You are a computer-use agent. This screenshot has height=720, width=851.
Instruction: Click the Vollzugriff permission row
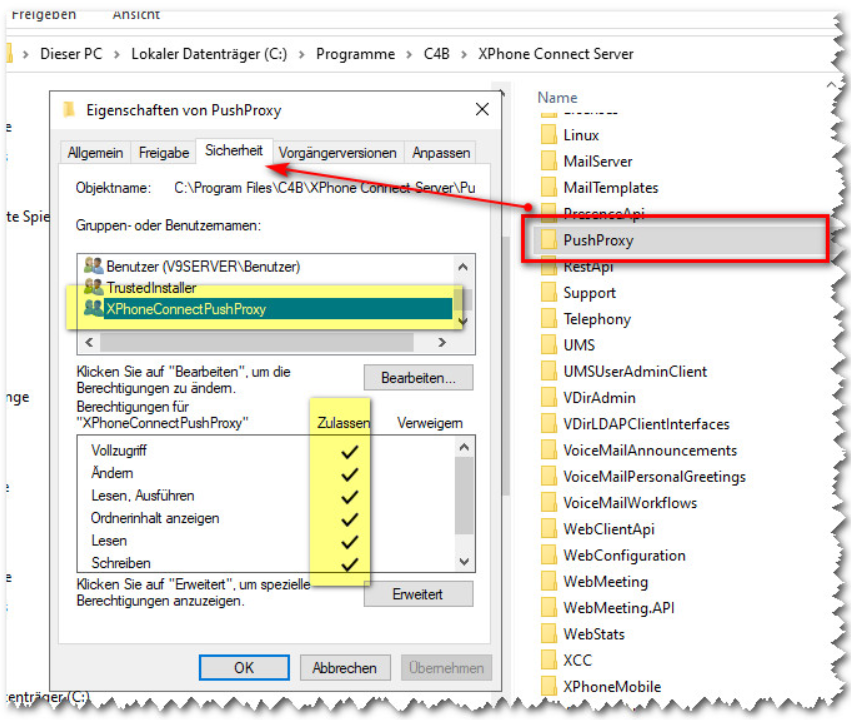coord(266,450)
